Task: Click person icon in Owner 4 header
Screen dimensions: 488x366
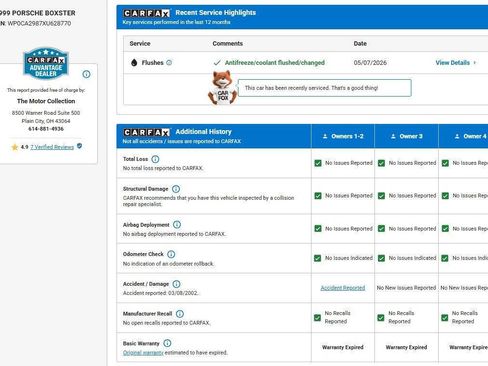Action: [x=457, y=136]
